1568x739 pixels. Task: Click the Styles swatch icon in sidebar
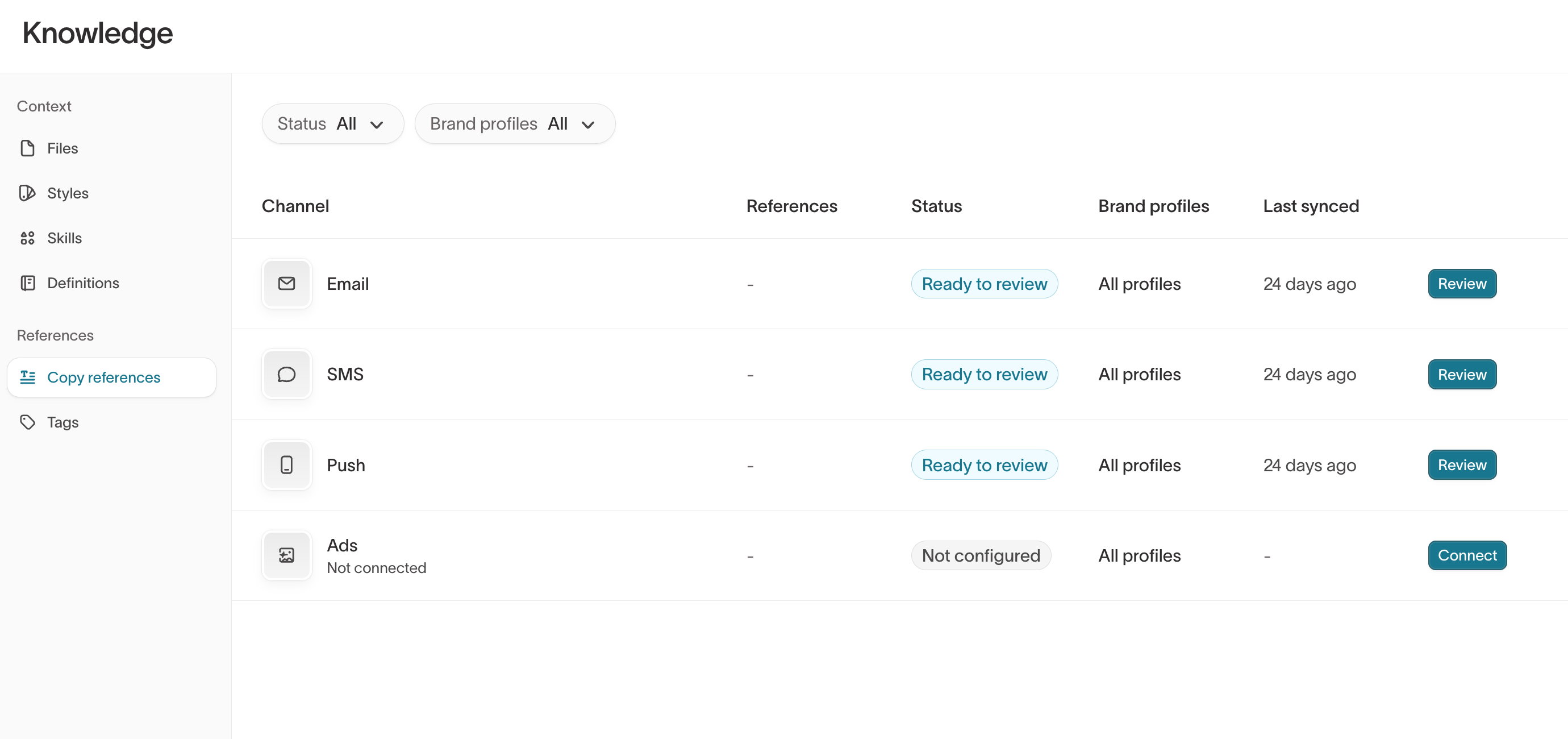[x=27, y=193]
